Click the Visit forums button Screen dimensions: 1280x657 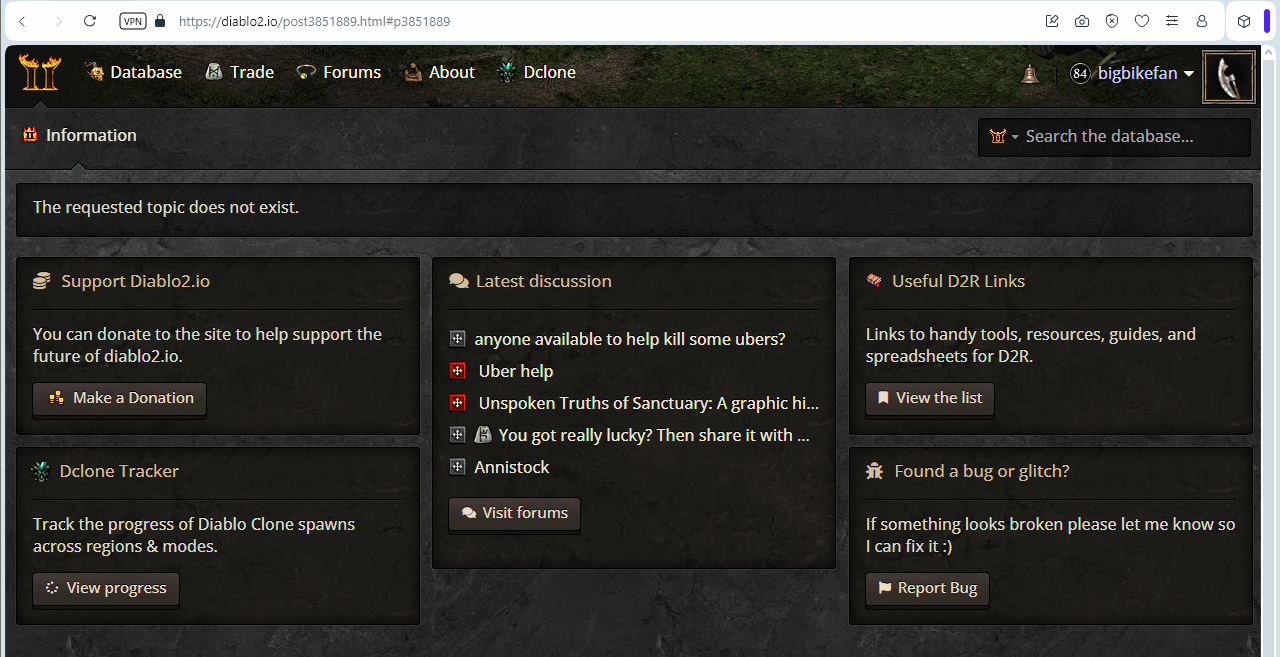tap(514, 513)
